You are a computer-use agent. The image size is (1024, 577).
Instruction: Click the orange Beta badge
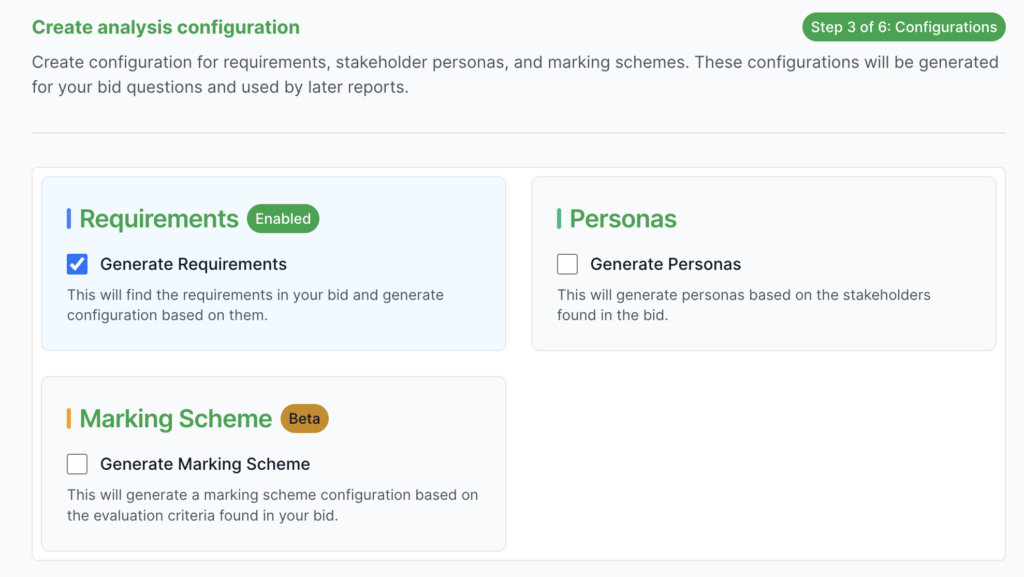coord(304,419)
